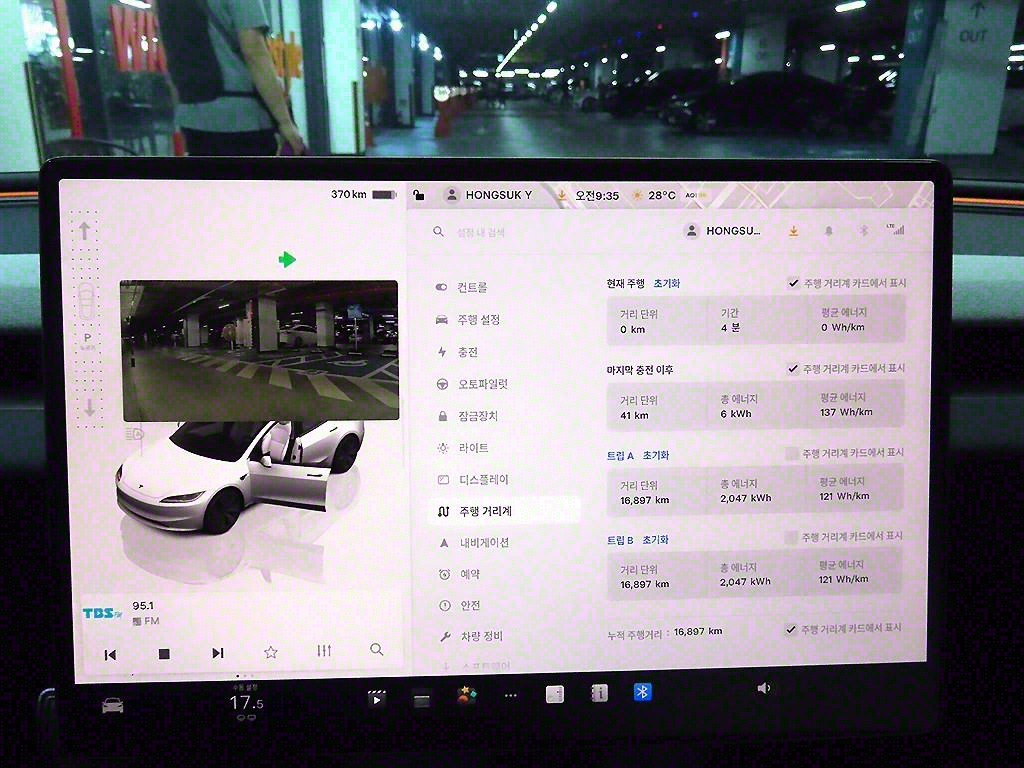The image size is (1024, 768).
Task: Toggle odometer-card checkbox for 누적 주행거리
Action: pos(790,629)
